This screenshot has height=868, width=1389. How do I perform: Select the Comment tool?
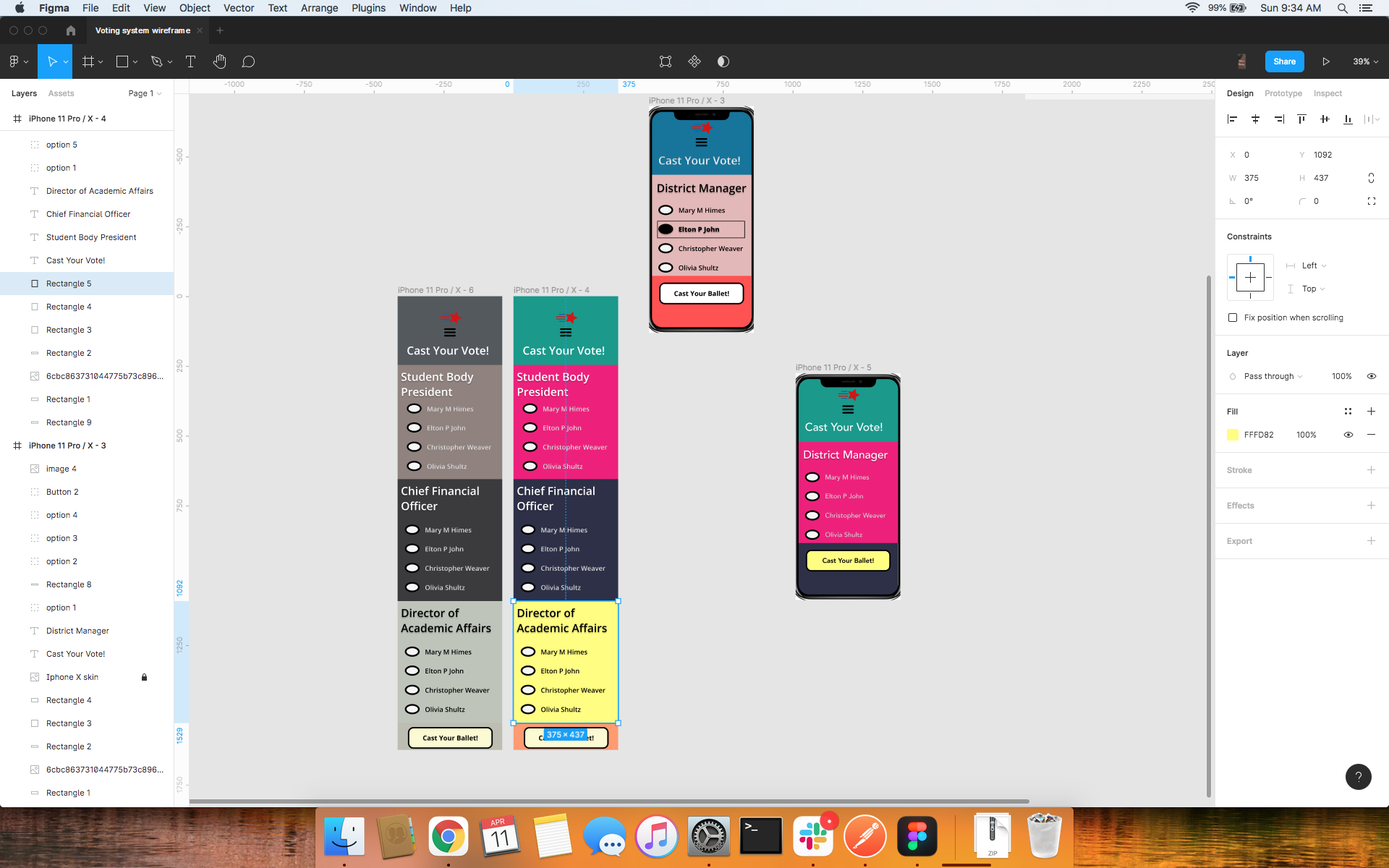[248, 61]
